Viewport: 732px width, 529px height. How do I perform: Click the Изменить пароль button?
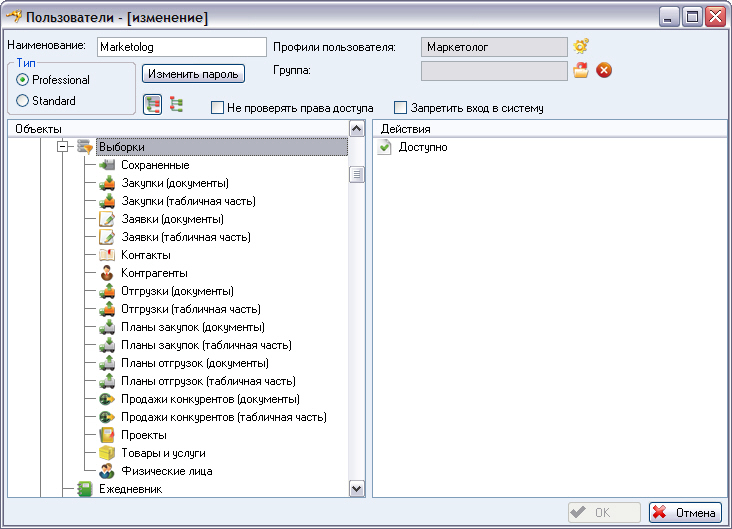coord(193,74)
